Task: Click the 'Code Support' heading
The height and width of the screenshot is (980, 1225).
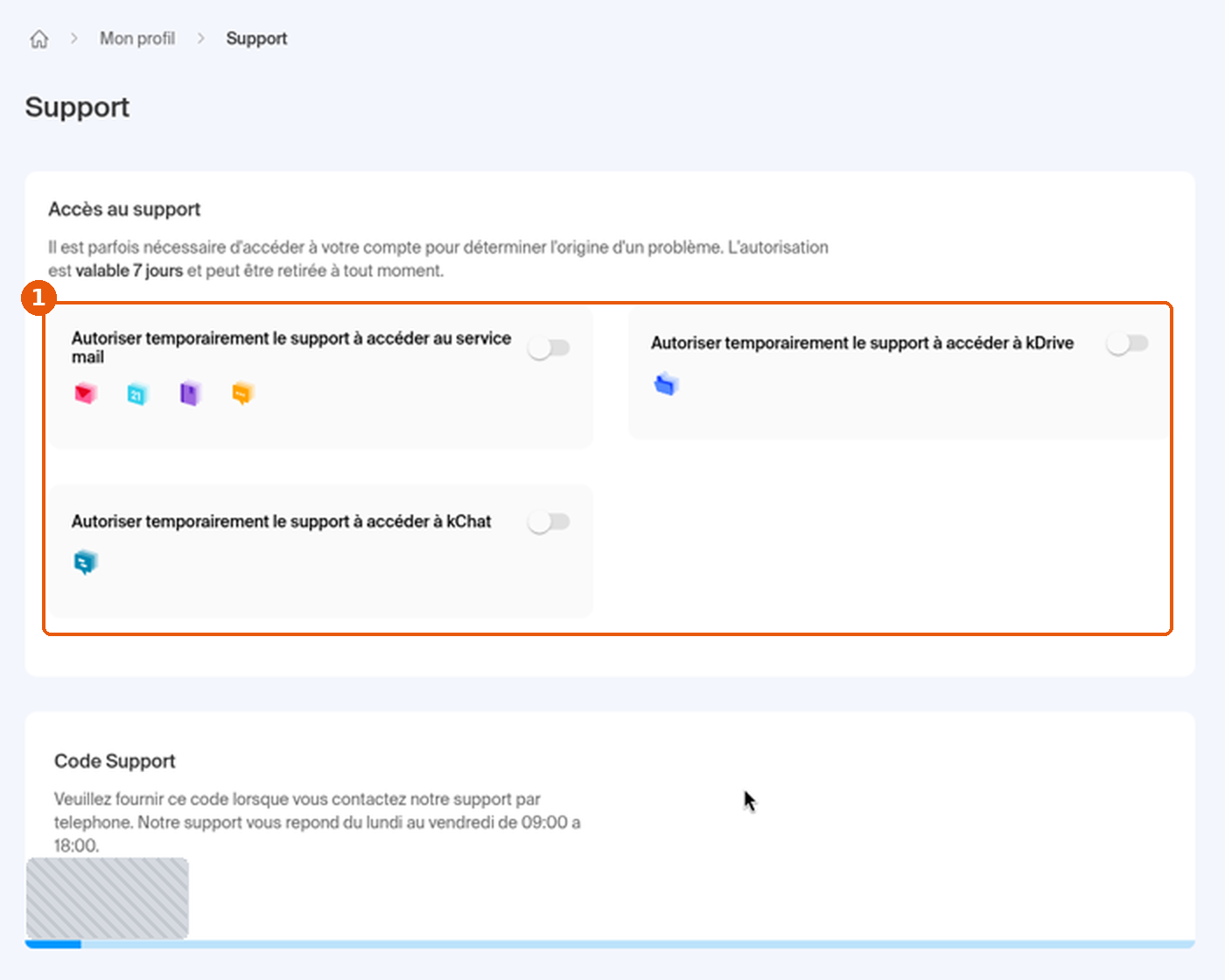Action: (115, 761)
